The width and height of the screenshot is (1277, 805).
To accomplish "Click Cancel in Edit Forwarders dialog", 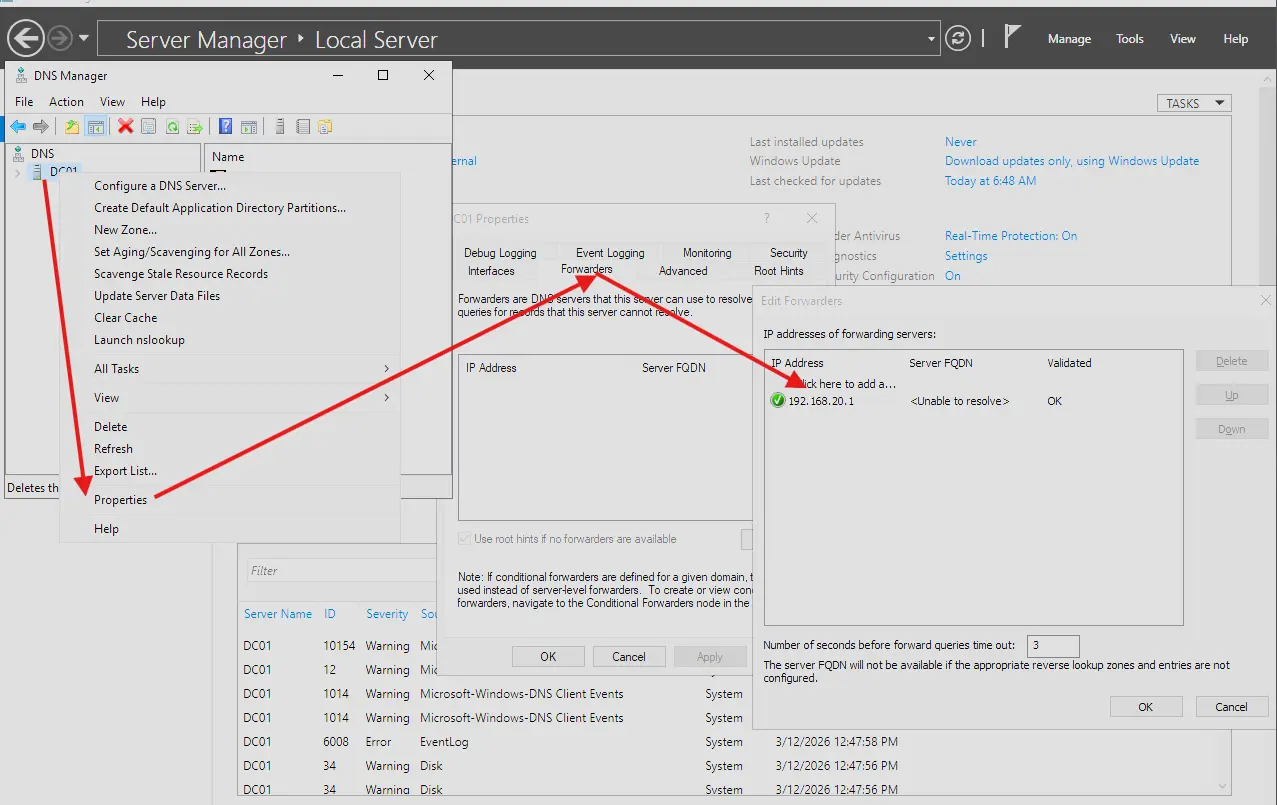I will (x=1231, y=707).
